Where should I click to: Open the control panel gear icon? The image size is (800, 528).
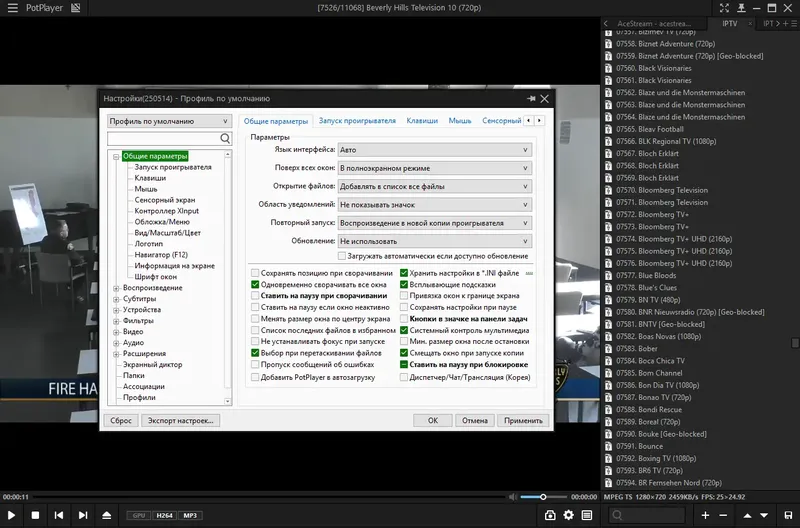coord(568,515)
